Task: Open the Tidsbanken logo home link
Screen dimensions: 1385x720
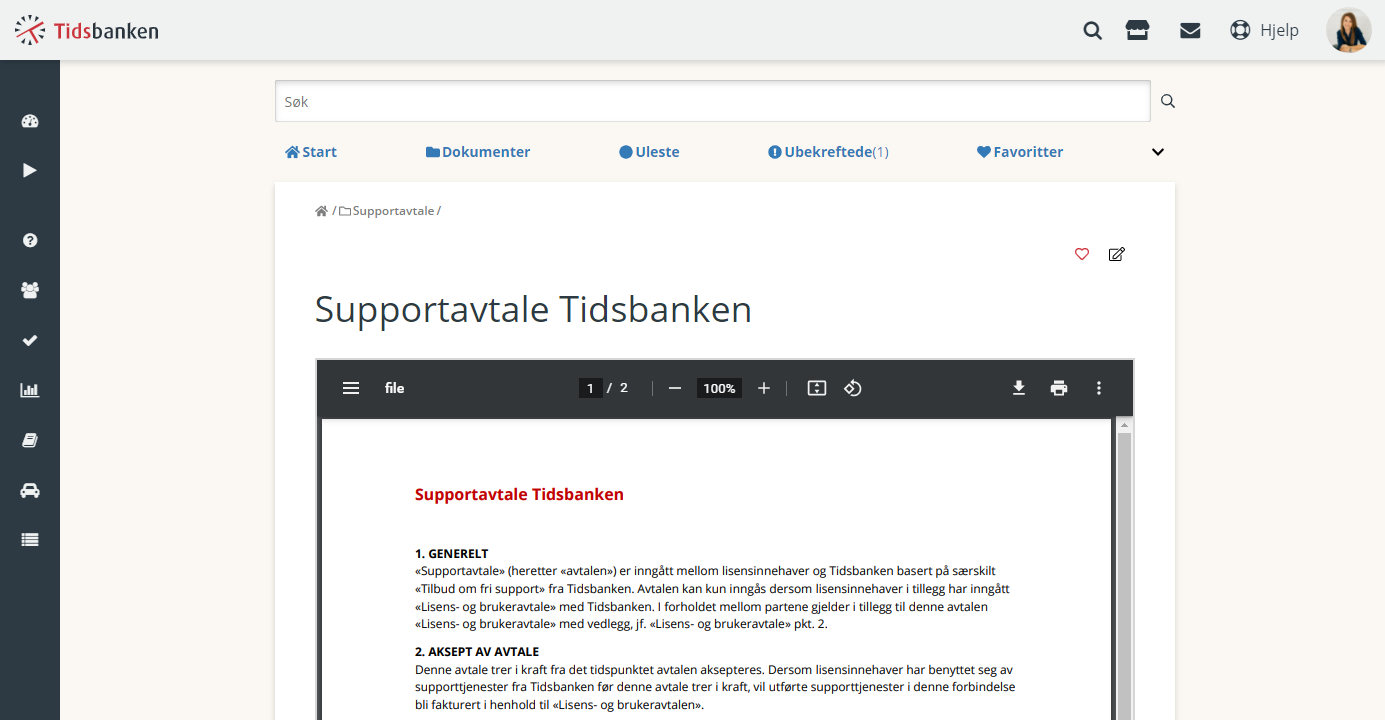Action: (x=86, y=30)
